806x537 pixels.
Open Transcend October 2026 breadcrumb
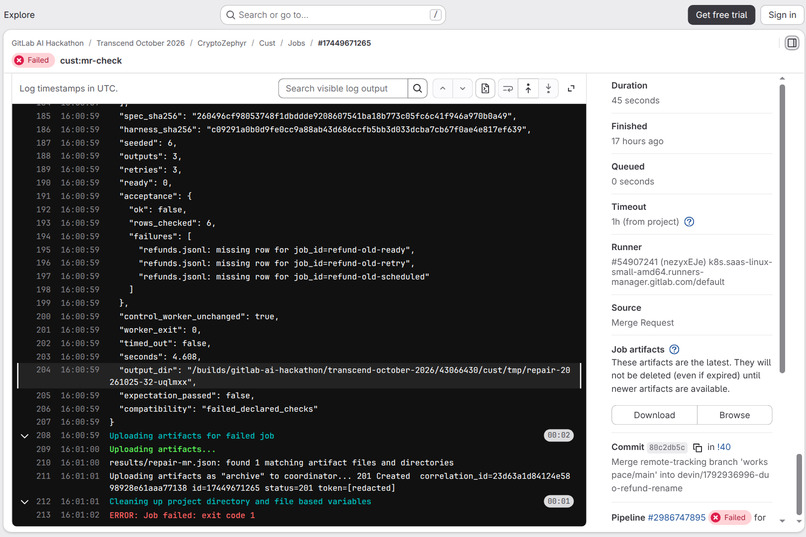[x=140, y=43]
